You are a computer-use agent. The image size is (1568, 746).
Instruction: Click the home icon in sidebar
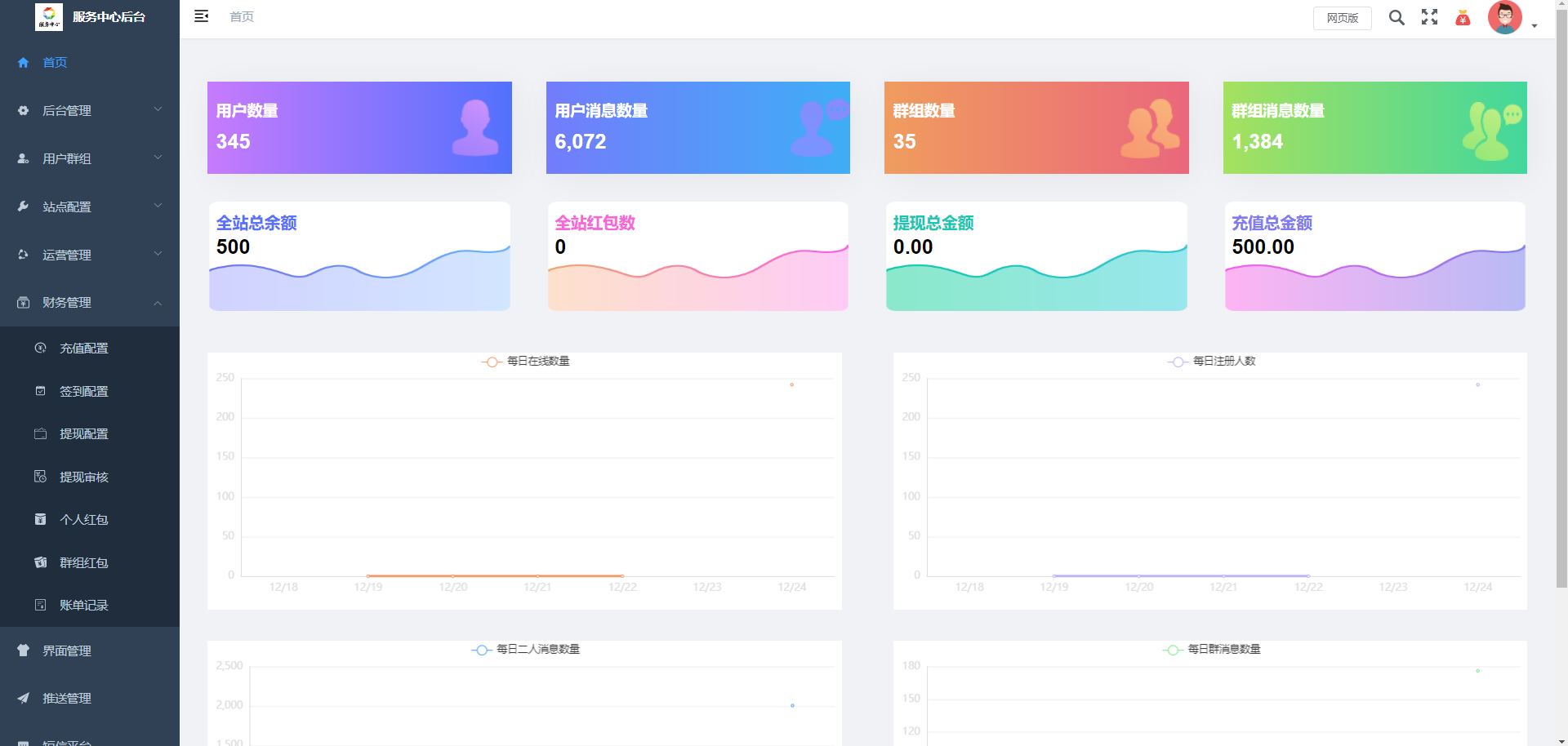click(x=23, y=63)
